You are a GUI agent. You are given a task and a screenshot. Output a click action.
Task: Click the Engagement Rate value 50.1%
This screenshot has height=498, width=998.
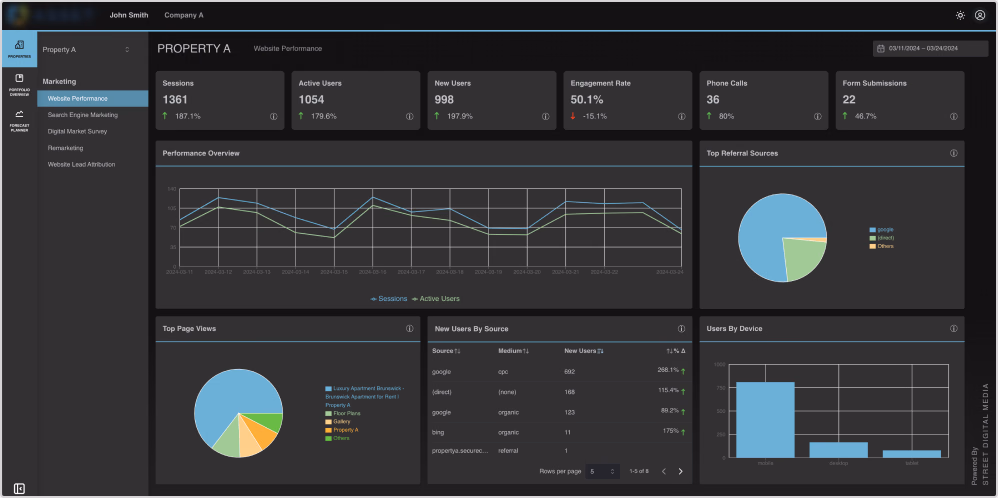587,99
